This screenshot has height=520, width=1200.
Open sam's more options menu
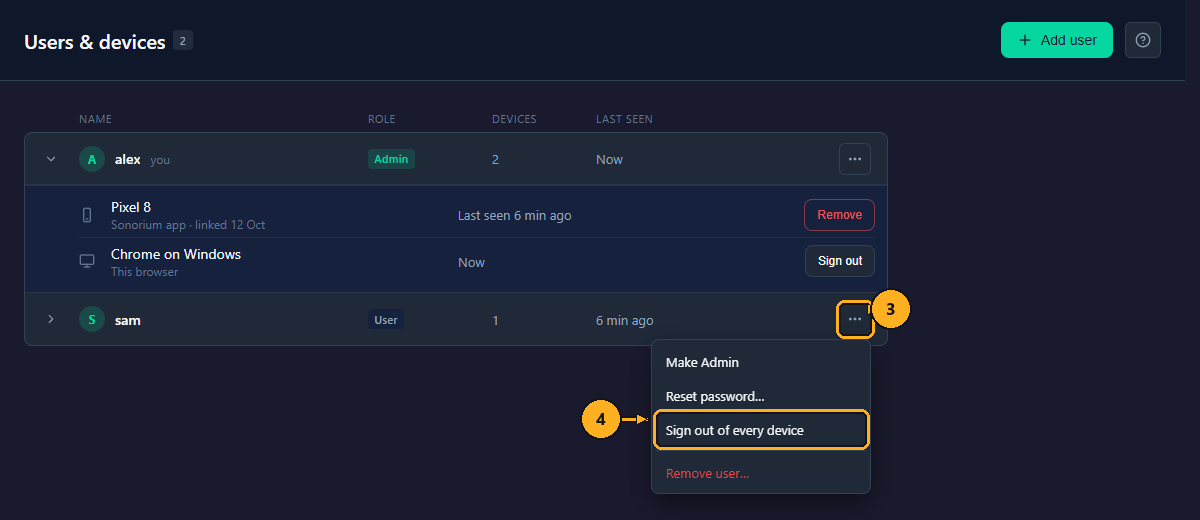point(855,319)
